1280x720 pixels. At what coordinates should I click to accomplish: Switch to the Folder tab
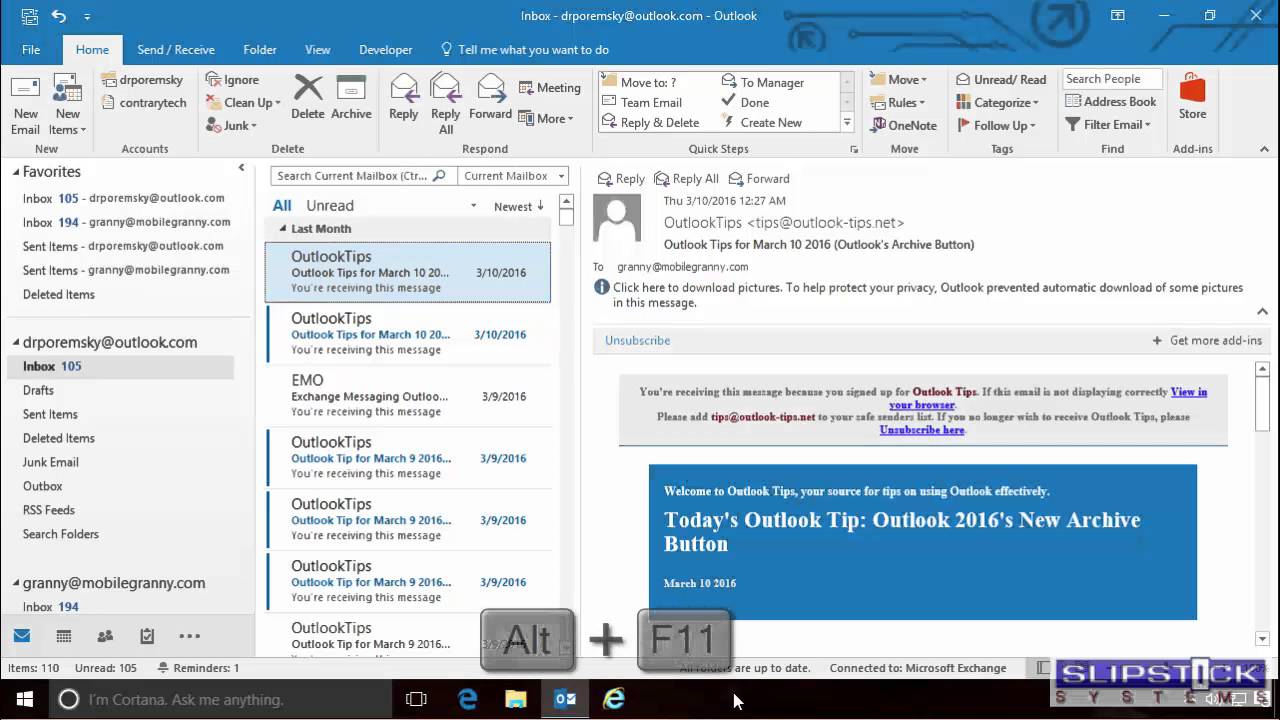tap(260, 49)
